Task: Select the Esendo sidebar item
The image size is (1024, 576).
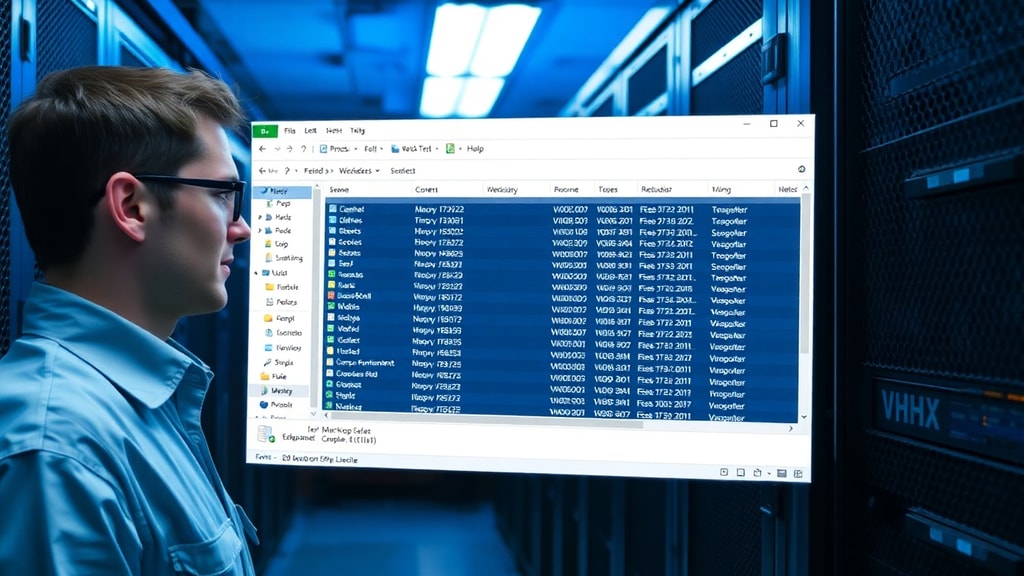Action: click(283, 333)
